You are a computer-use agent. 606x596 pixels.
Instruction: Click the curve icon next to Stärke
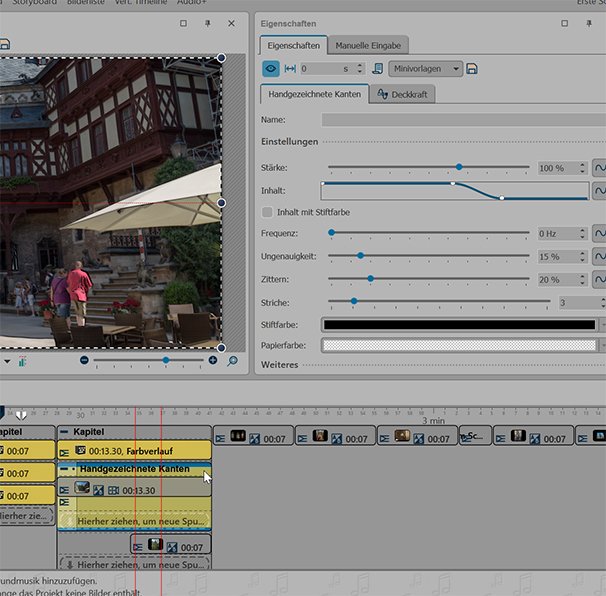click(x=599, y=167)
